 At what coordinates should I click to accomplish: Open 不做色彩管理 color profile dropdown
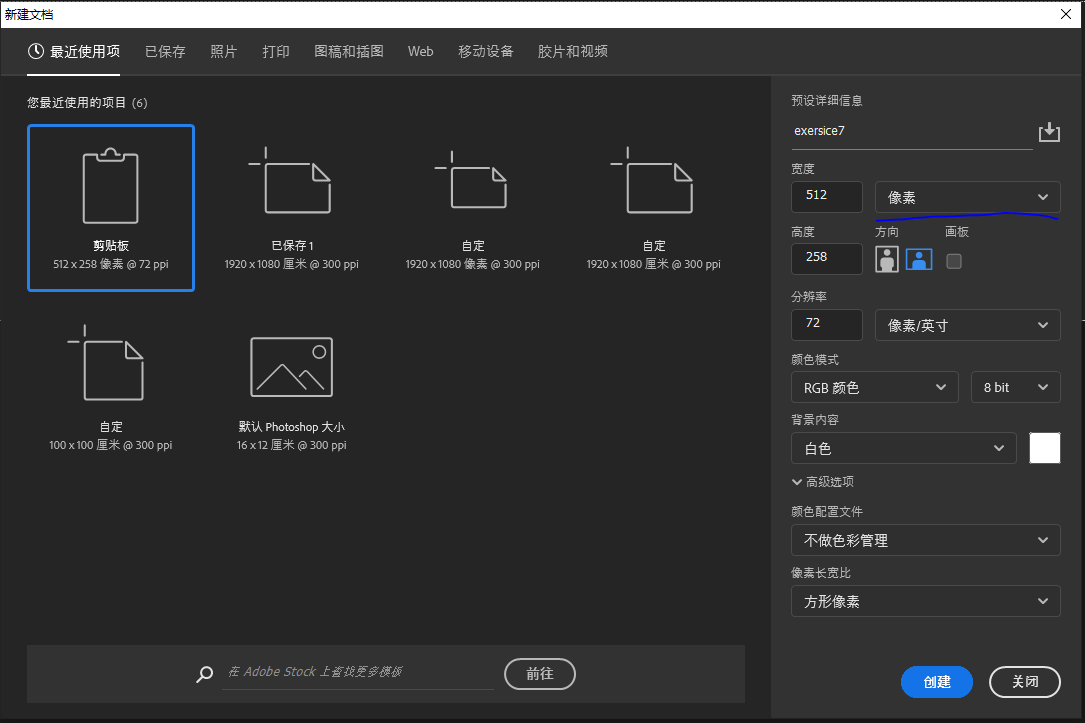tap(926, 540)
